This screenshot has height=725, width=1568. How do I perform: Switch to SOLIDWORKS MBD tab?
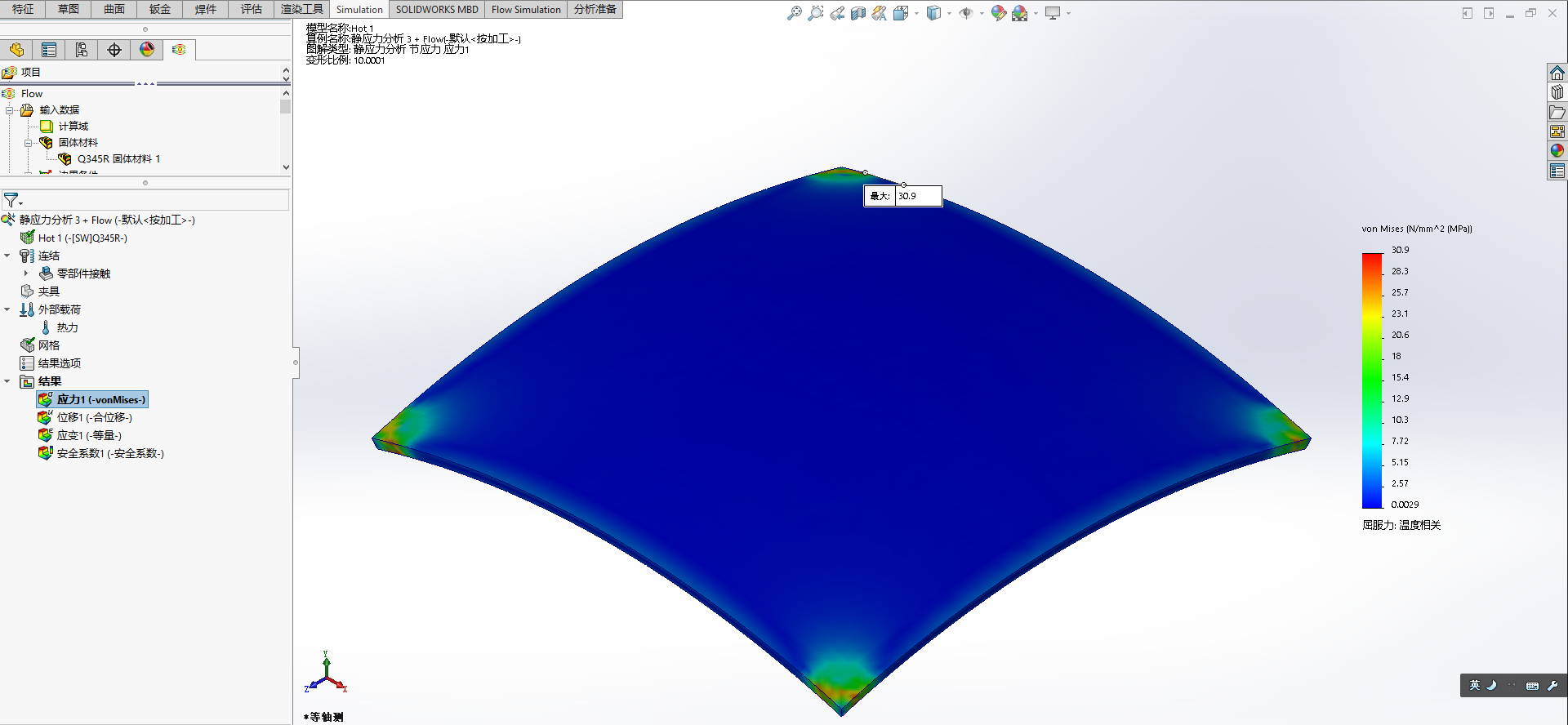[437, 9]
